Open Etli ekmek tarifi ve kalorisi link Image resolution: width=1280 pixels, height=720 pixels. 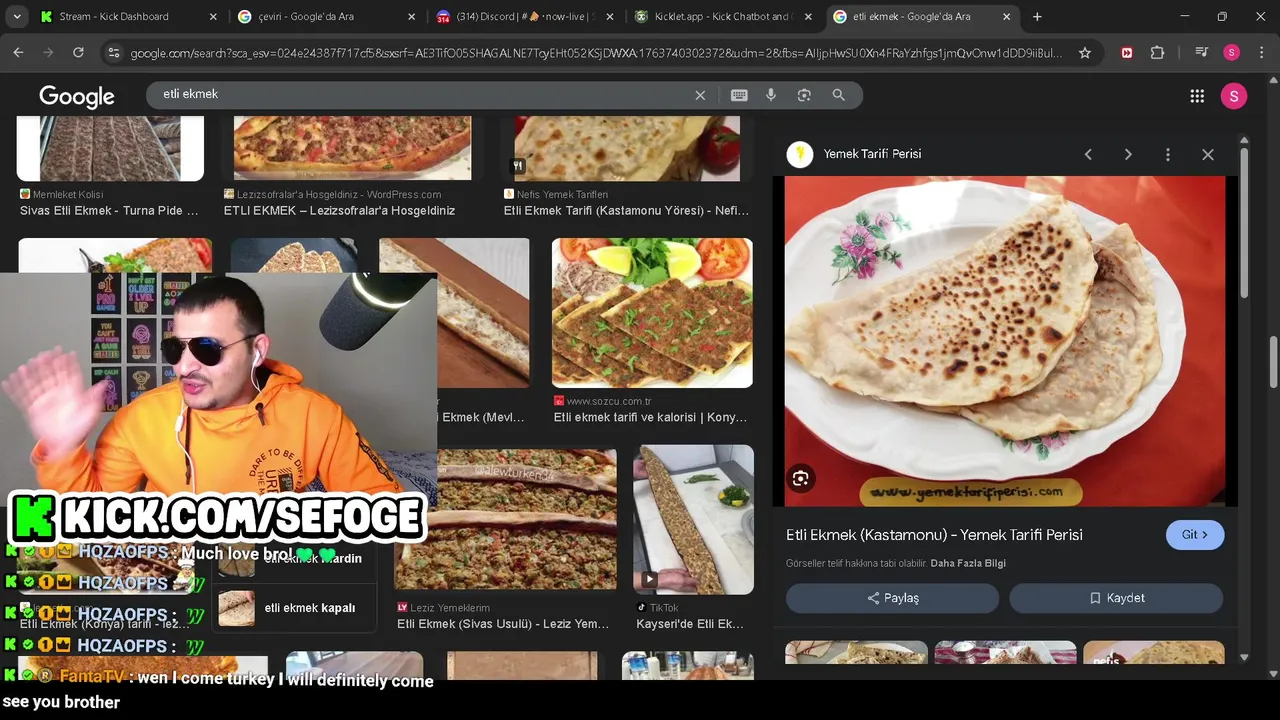[x=651, y=417]
